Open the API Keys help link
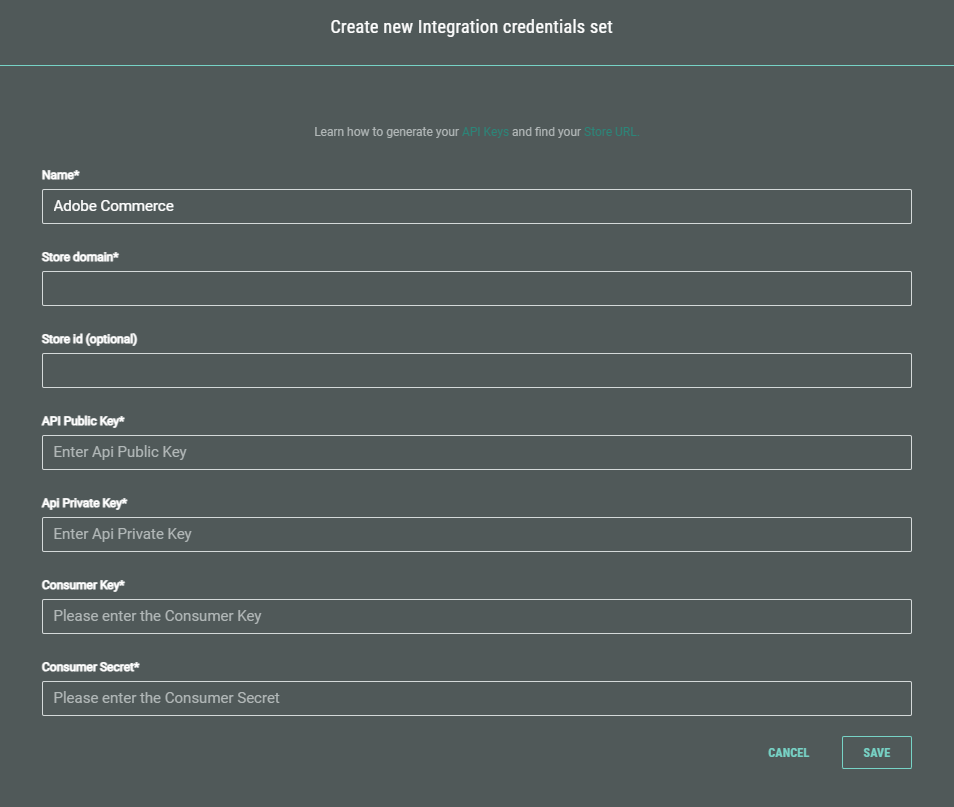Viewport: 954px width, 807px height. 485,132
